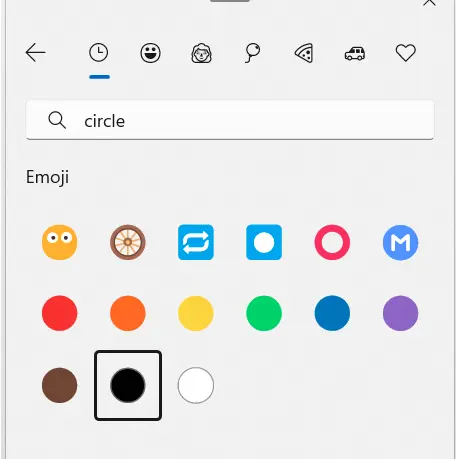
Task: Open the pizza food category
Action: [x=304, y=53]
